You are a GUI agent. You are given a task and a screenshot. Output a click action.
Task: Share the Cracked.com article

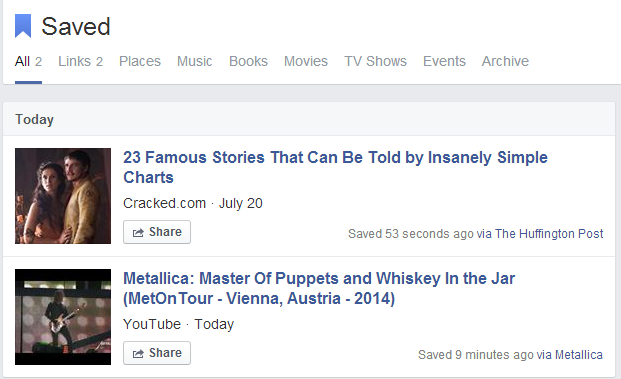157,232
